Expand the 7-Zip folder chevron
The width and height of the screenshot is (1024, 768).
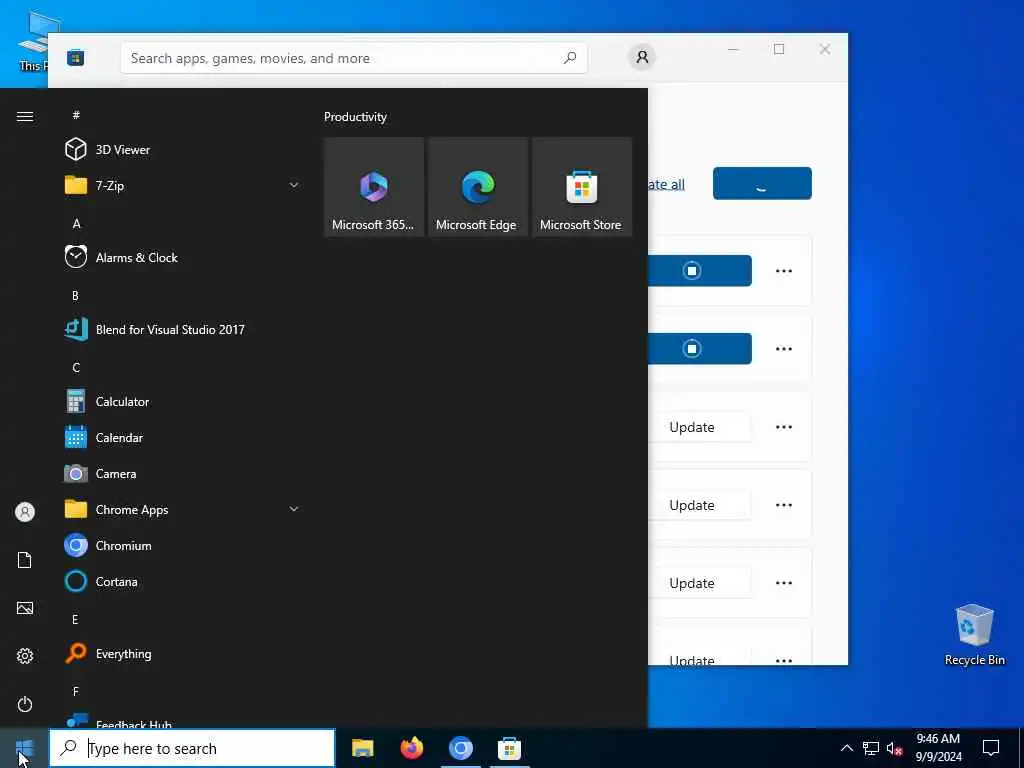294,185
